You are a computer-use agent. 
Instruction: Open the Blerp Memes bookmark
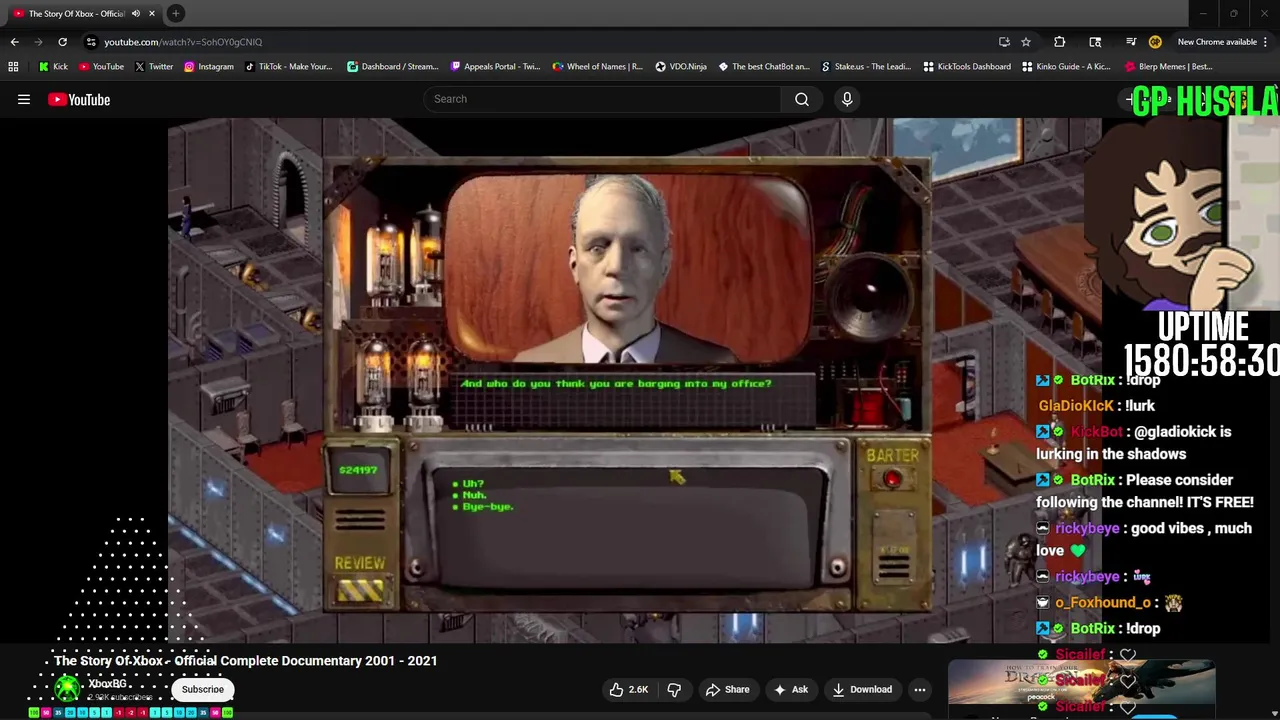click(1168, 67)
